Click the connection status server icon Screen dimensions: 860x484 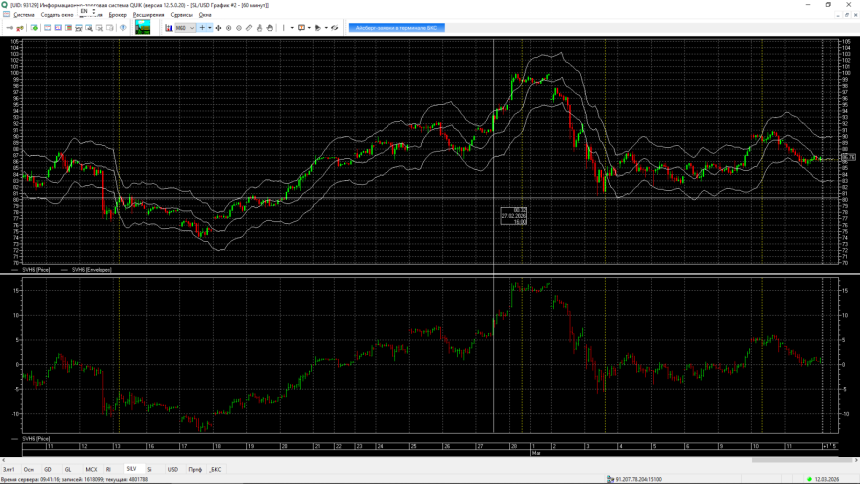611,479
